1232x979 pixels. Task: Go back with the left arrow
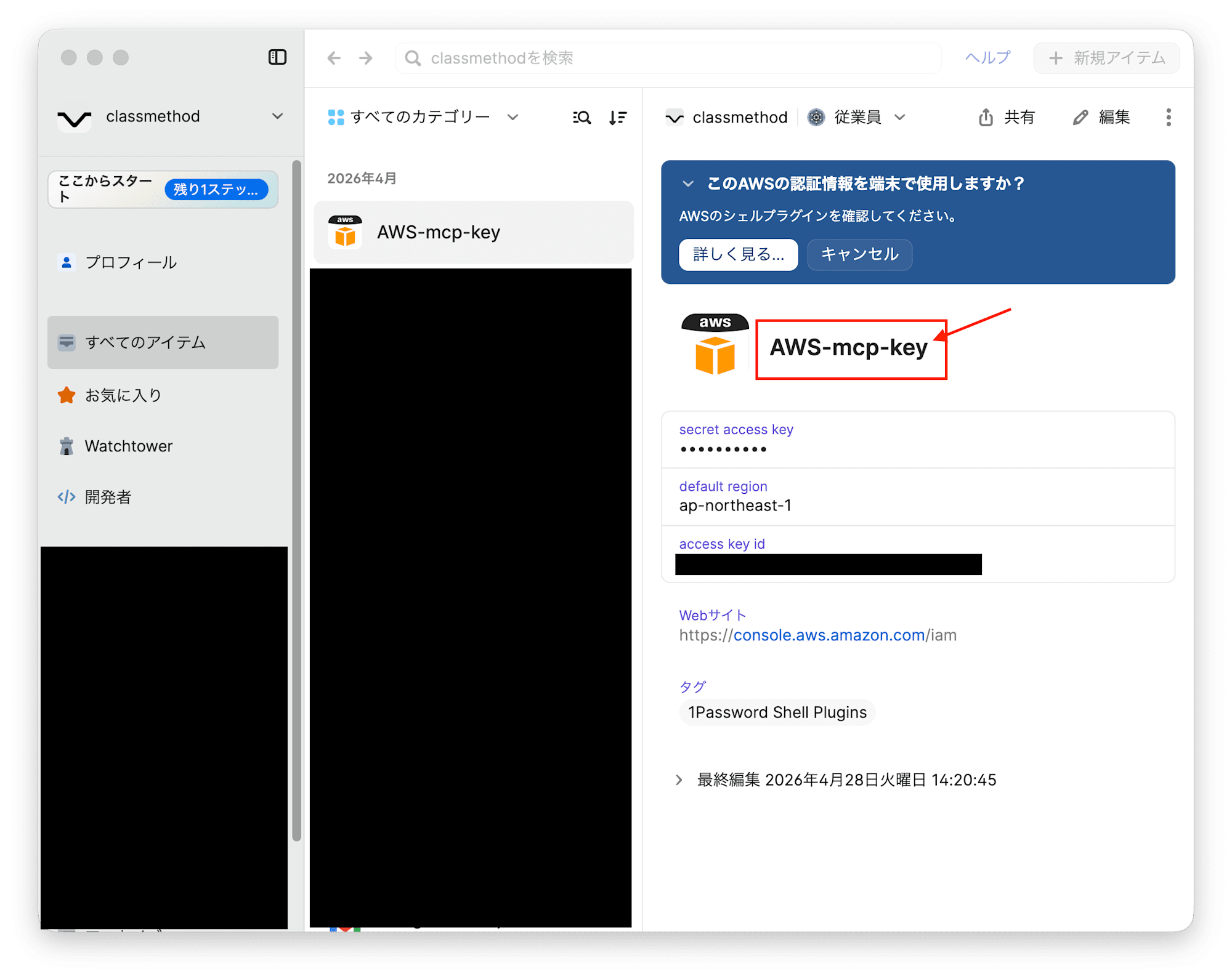coord(334,58)
